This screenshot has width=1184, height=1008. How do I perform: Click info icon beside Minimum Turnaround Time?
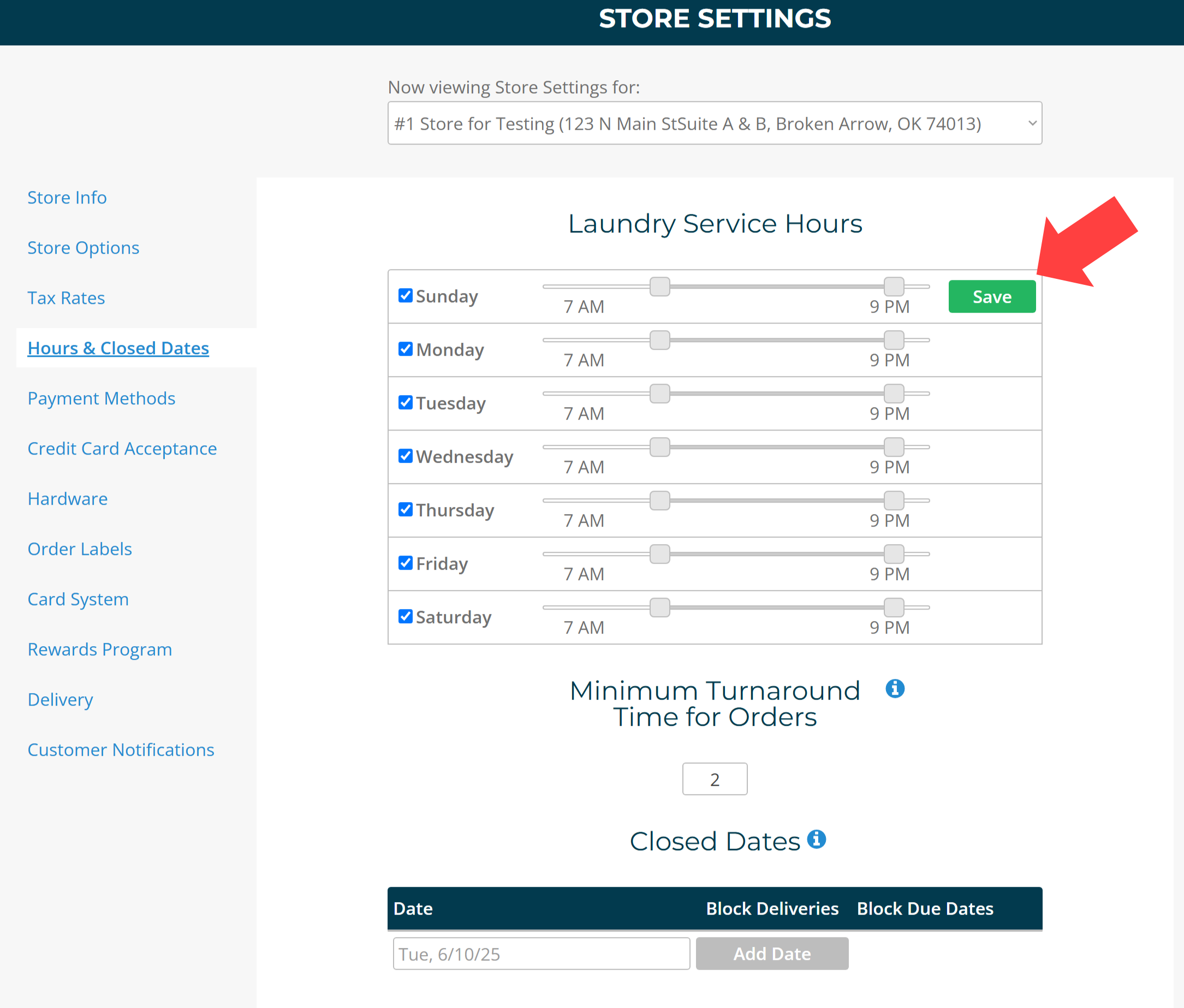tap(895, 689)
